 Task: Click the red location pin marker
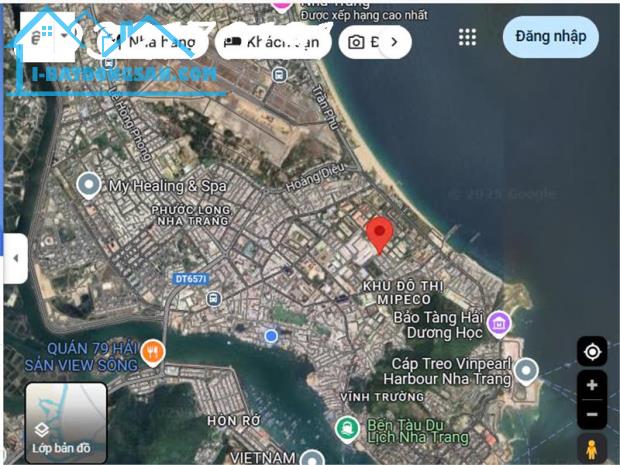point(380,235)
